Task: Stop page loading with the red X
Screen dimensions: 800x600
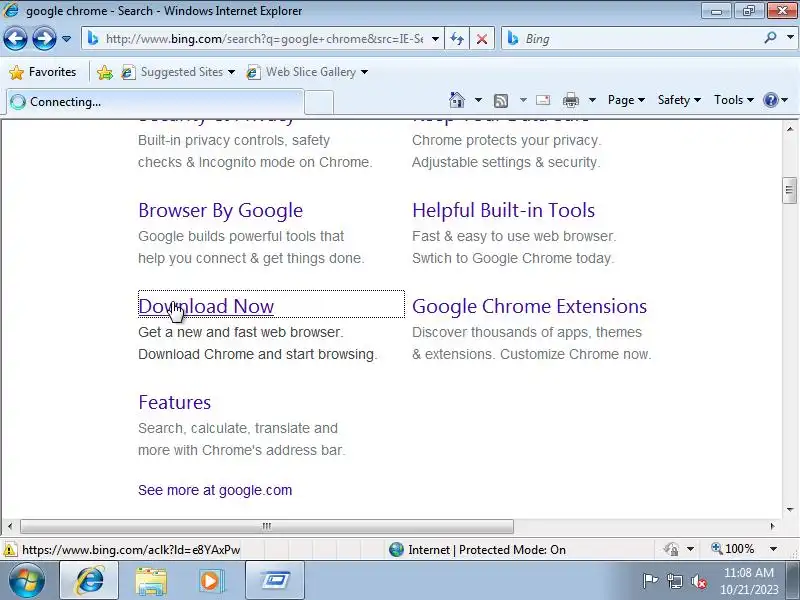Action: tap(482, 39)
